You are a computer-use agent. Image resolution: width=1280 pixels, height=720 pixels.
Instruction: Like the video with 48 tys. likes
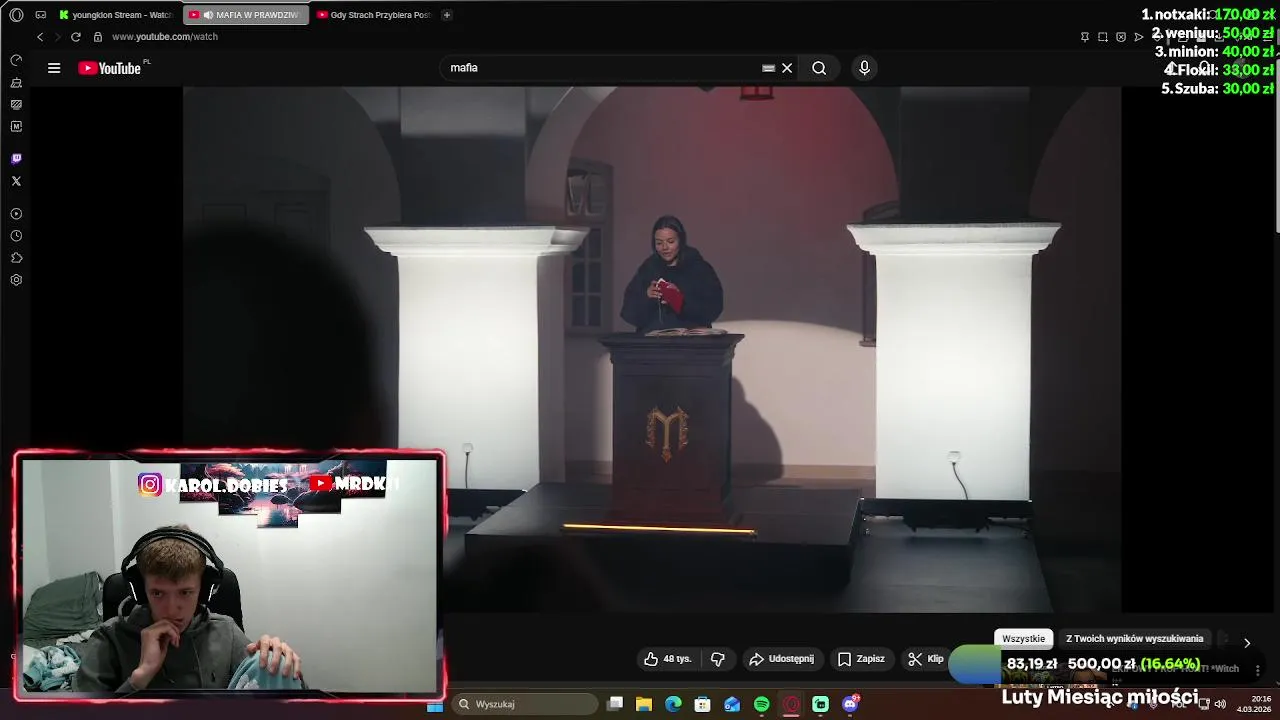pos(668,659)
